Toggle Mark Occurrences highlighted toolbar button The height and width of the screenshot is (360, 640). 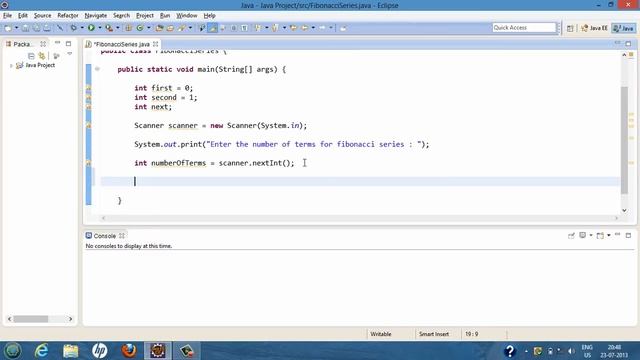[x=212, y=28]
